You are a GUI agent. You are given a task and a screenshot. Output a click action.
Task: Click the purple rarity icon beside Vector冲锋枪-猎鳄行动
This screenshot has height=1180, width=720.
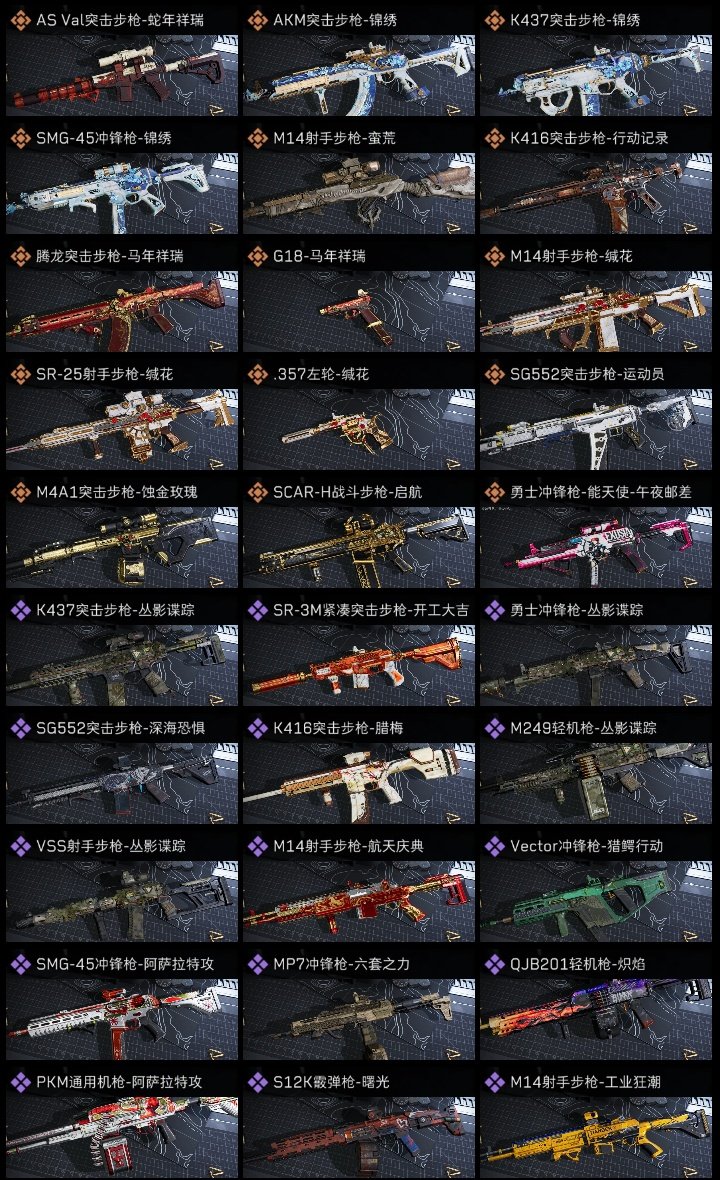494,846
